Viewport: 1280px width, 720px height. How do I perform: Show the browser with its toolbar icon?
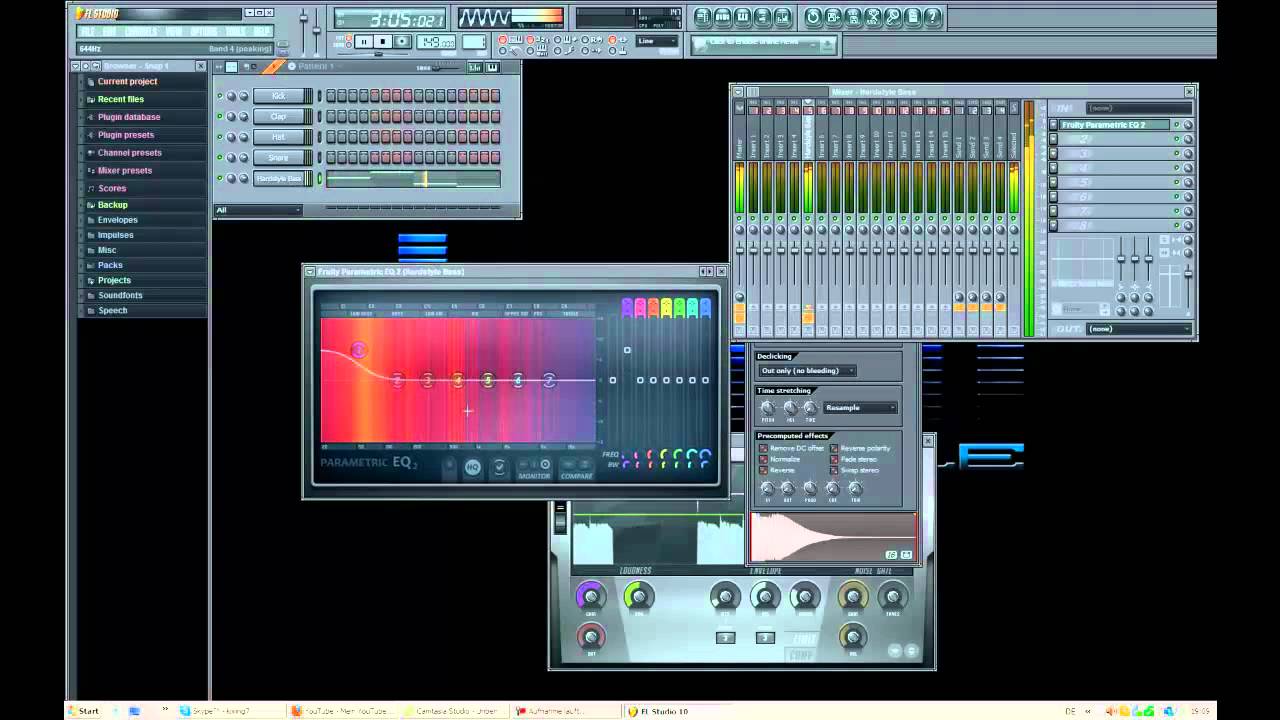coord(763,17)
